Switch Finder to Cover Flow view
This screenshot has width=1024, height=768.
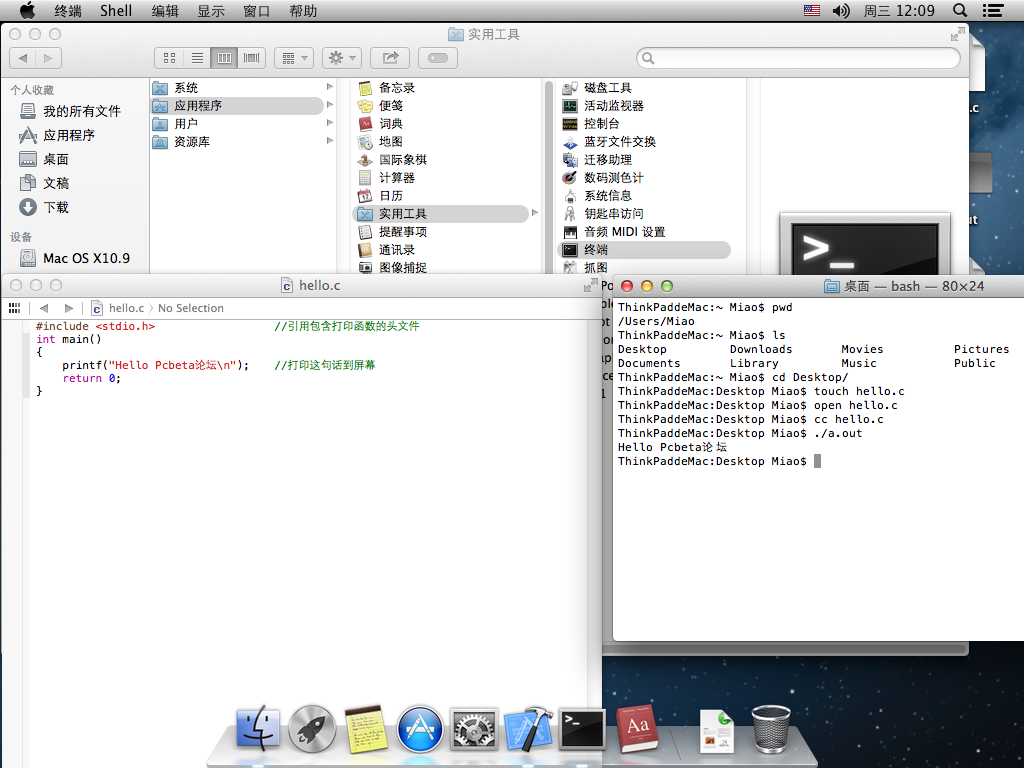(251, 58)
